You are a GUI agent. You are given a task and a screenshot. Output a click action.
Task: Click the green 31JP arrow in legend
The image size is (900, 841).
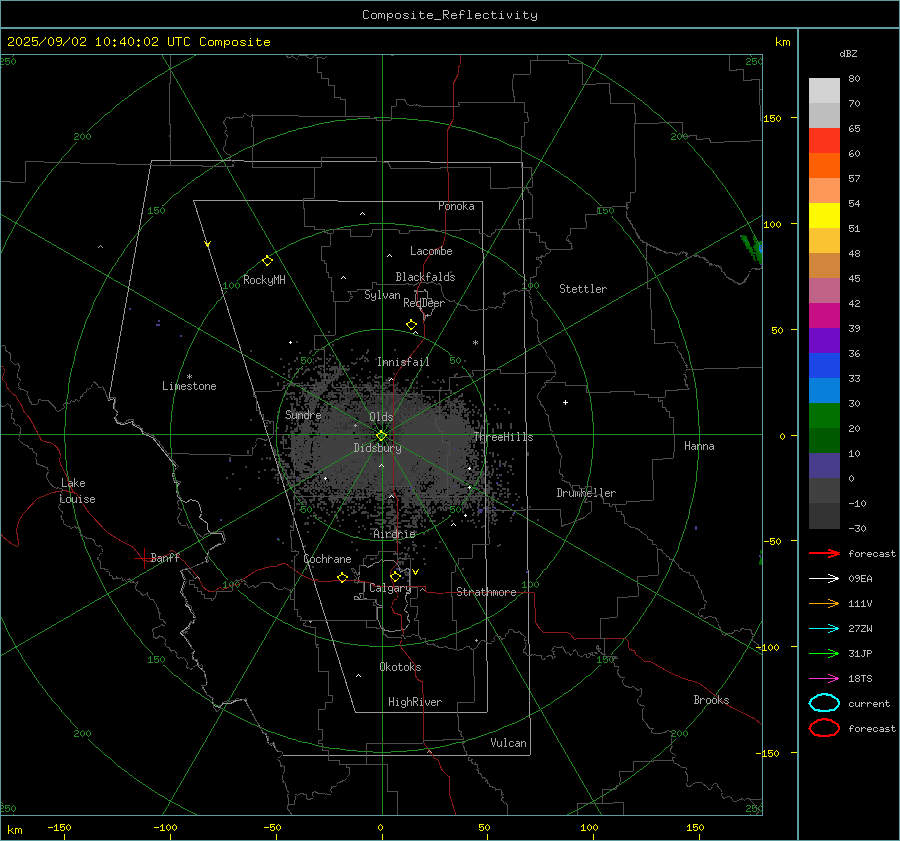[x=825, y=653]
